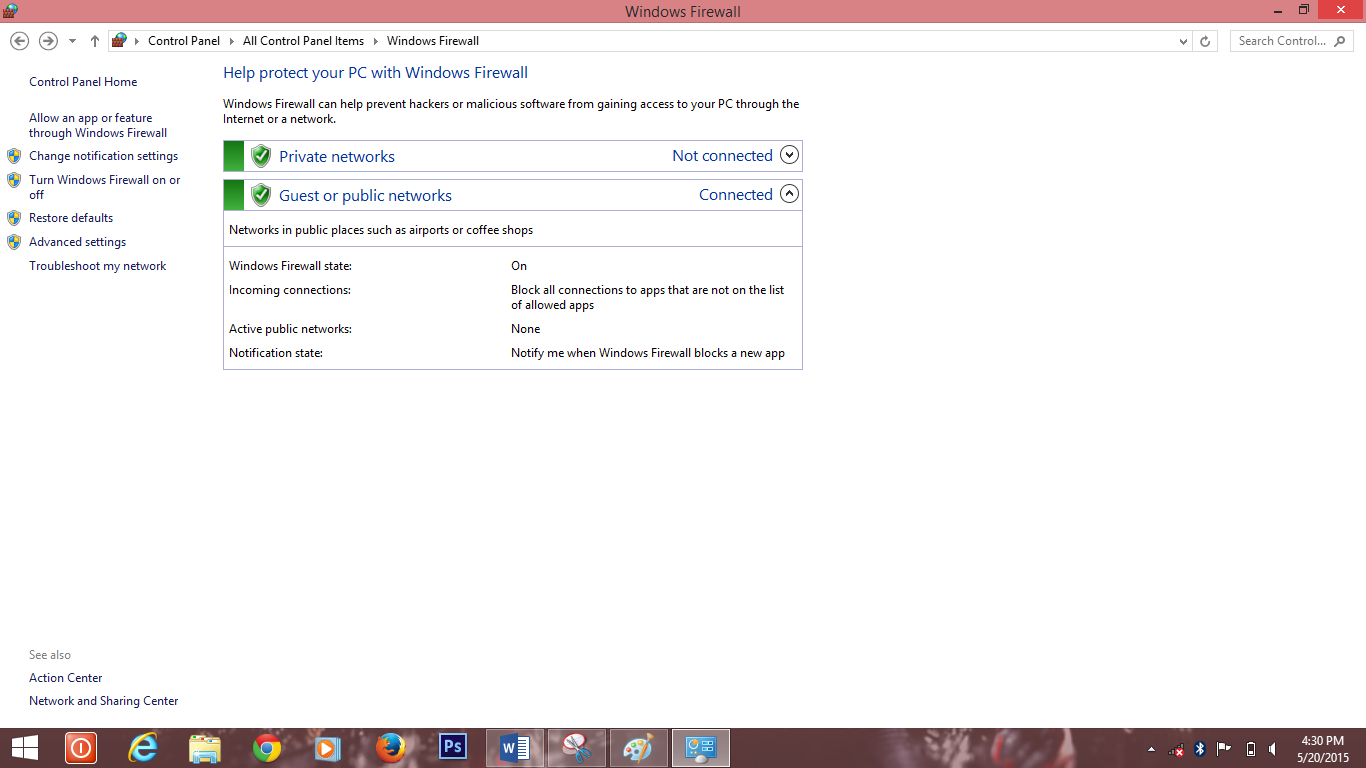Click the Windows Firewall title bar icon

tap(10, 10)
